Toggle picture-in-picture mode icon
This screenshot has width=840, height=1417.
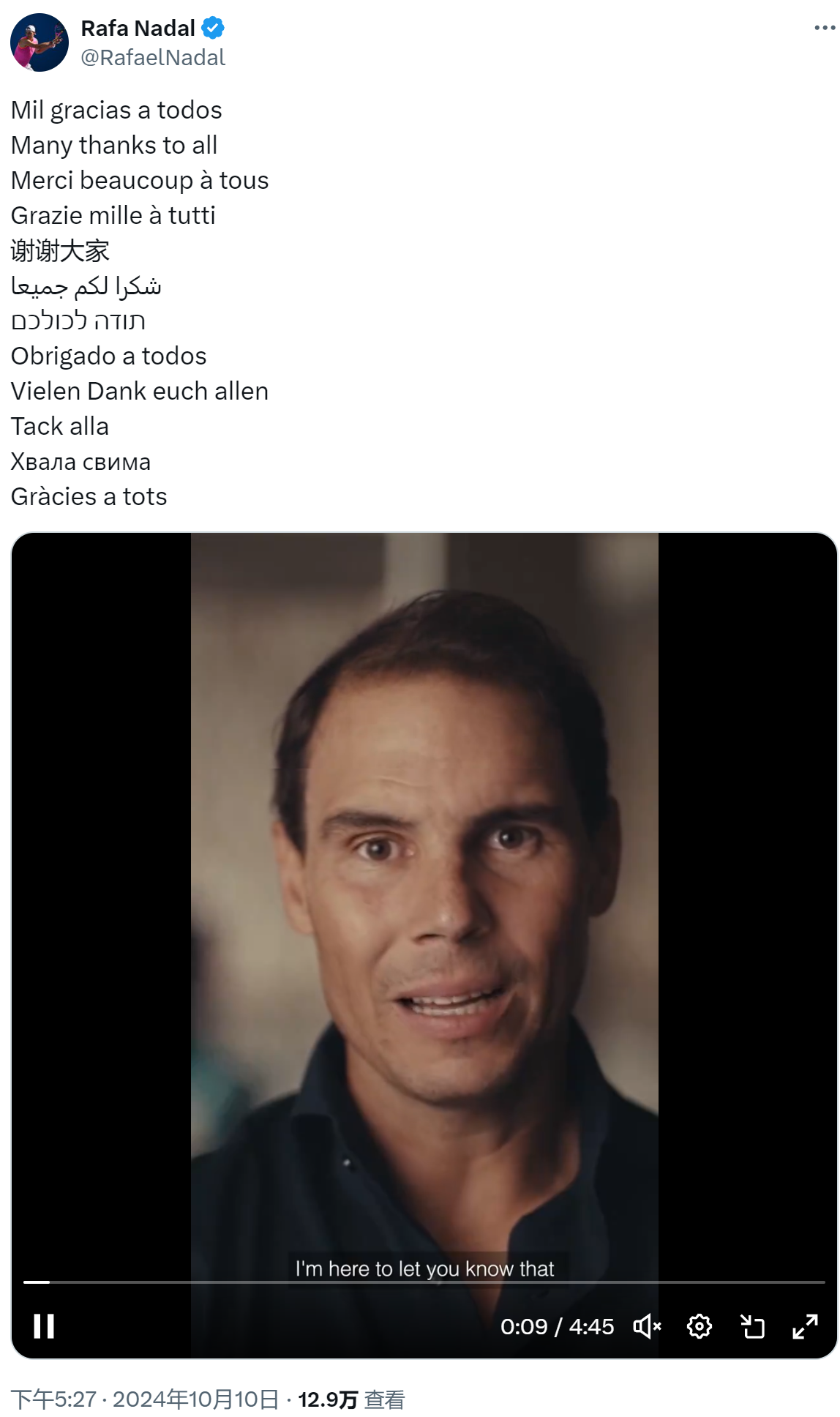coord(752,1326)
